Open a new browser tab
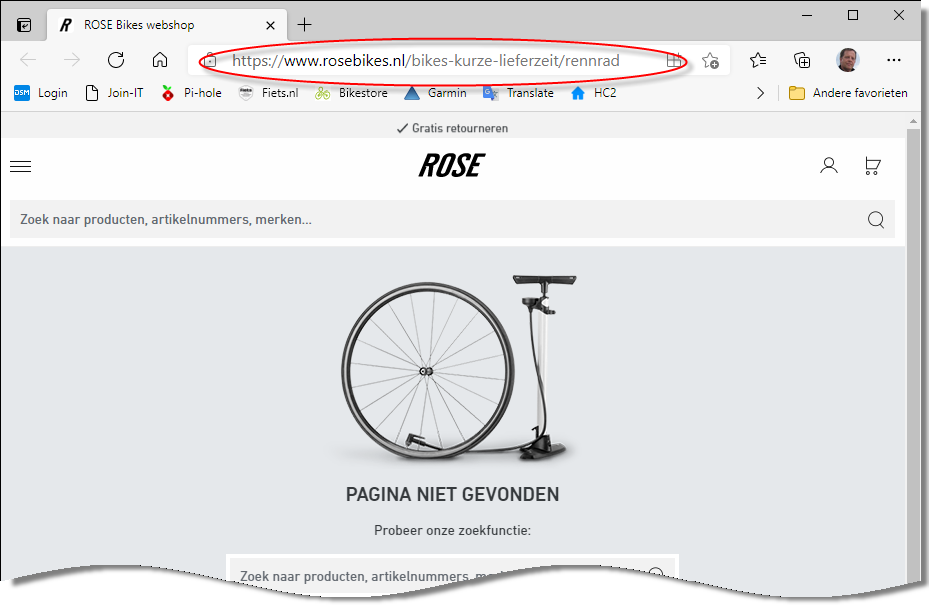 (305, 25)
